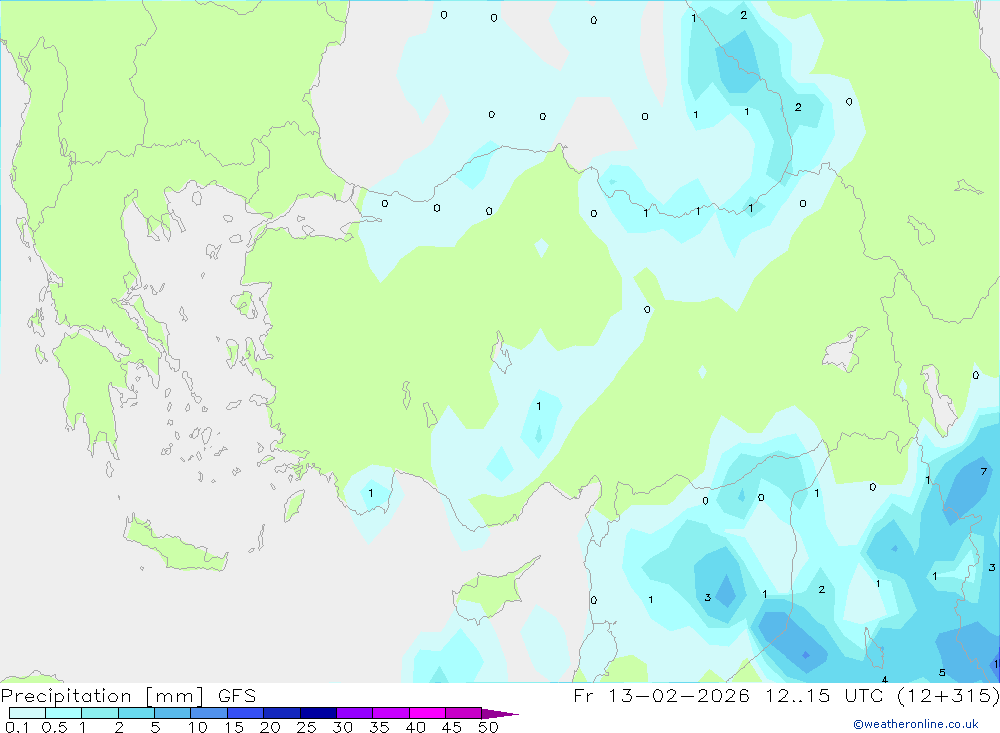Click the 25 to 30 mm legend swatch

point(318,713)
